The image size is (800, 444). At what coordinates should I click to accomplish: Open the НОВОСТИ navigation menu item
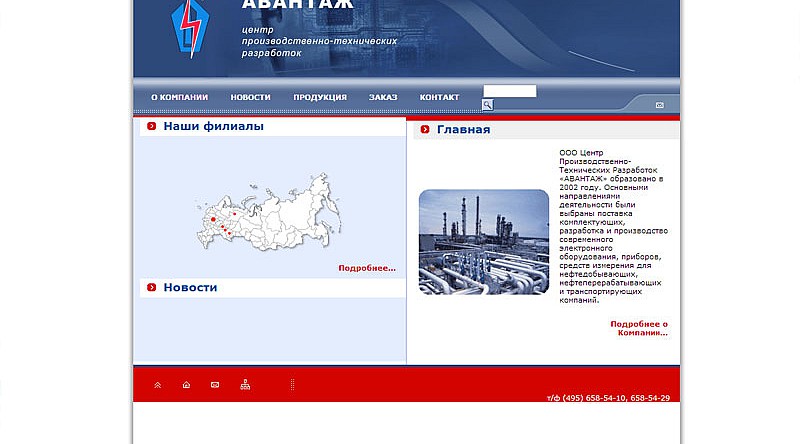[x=250, y=97]
